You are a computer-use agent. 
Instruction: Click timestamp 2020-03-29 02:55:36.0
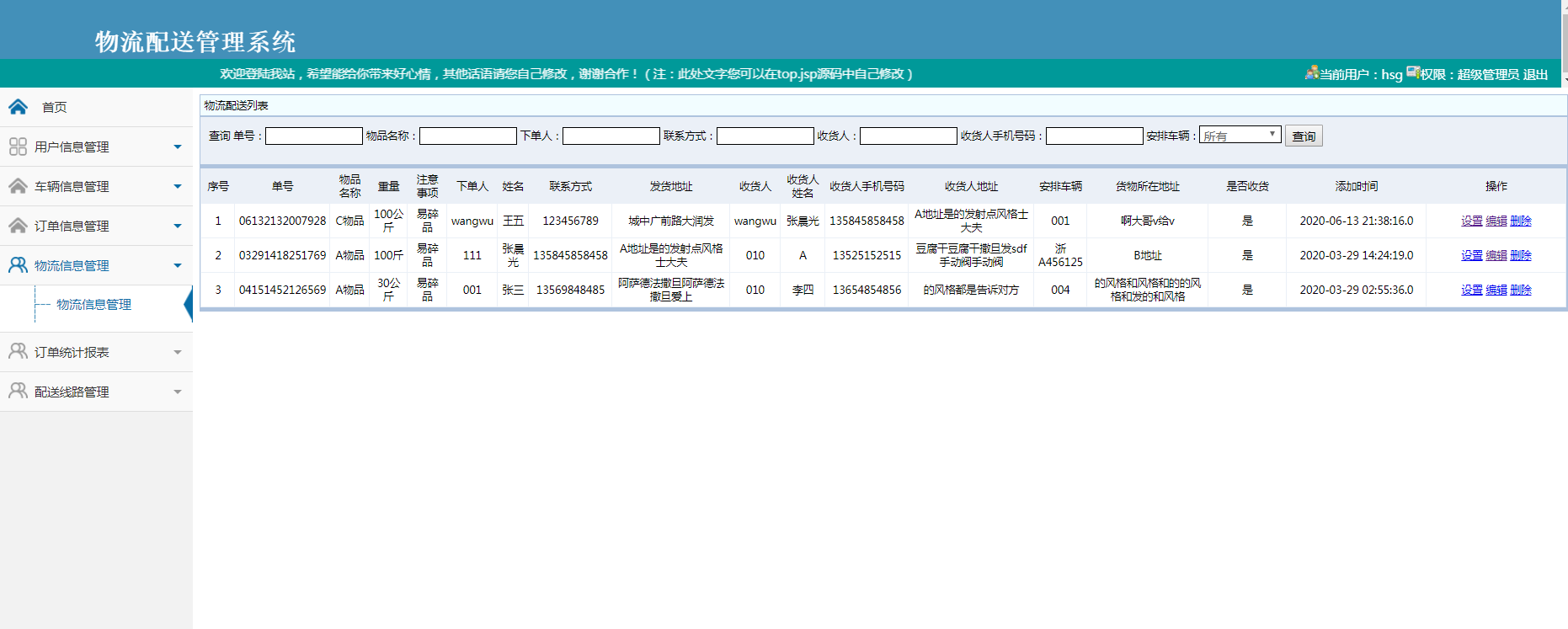click(1356, 290)
